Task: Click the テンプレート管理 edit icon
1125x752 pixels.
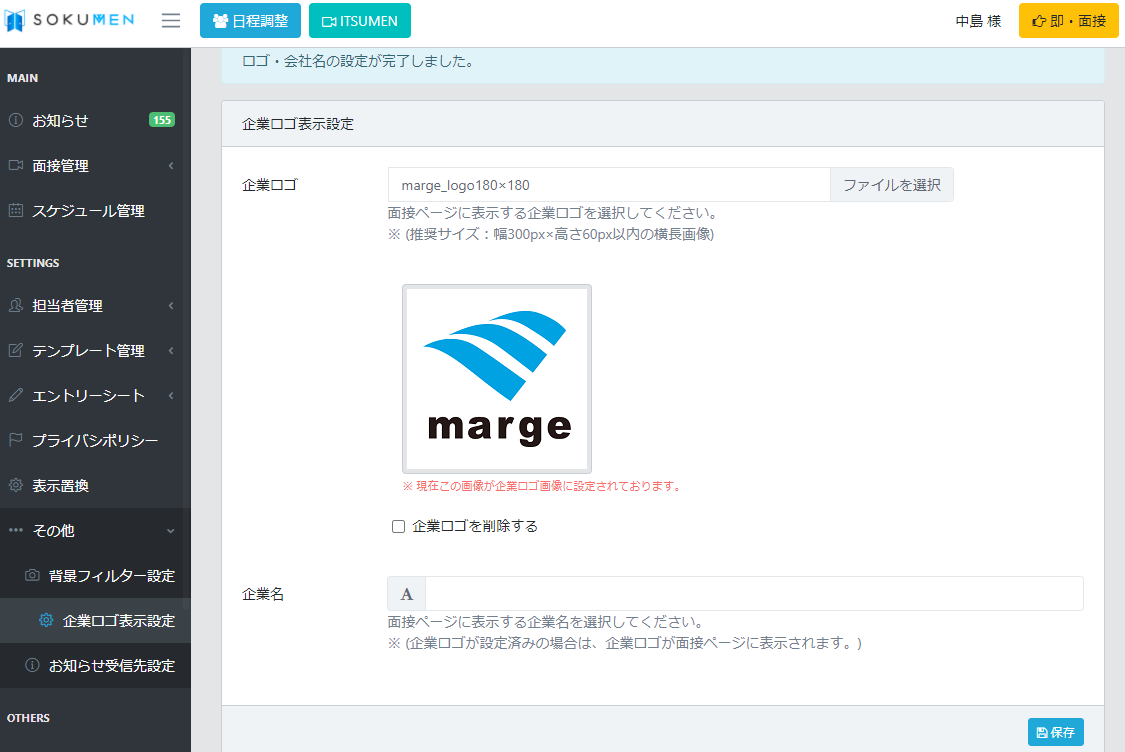Action: (16, 351)
